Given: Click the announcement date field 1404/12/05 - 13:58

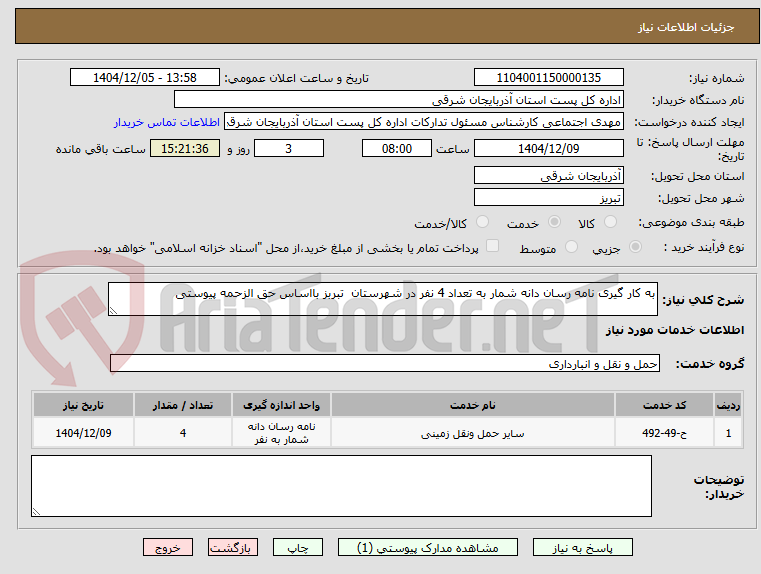Looking at the screenshot, I should pyautogui.click(x=145, y=77).
